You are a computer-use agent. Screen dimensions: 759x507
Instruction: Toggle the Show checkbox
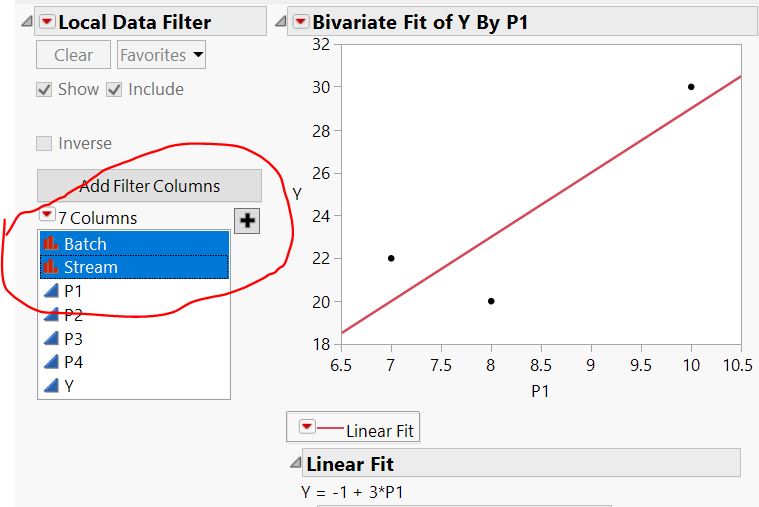44,89
